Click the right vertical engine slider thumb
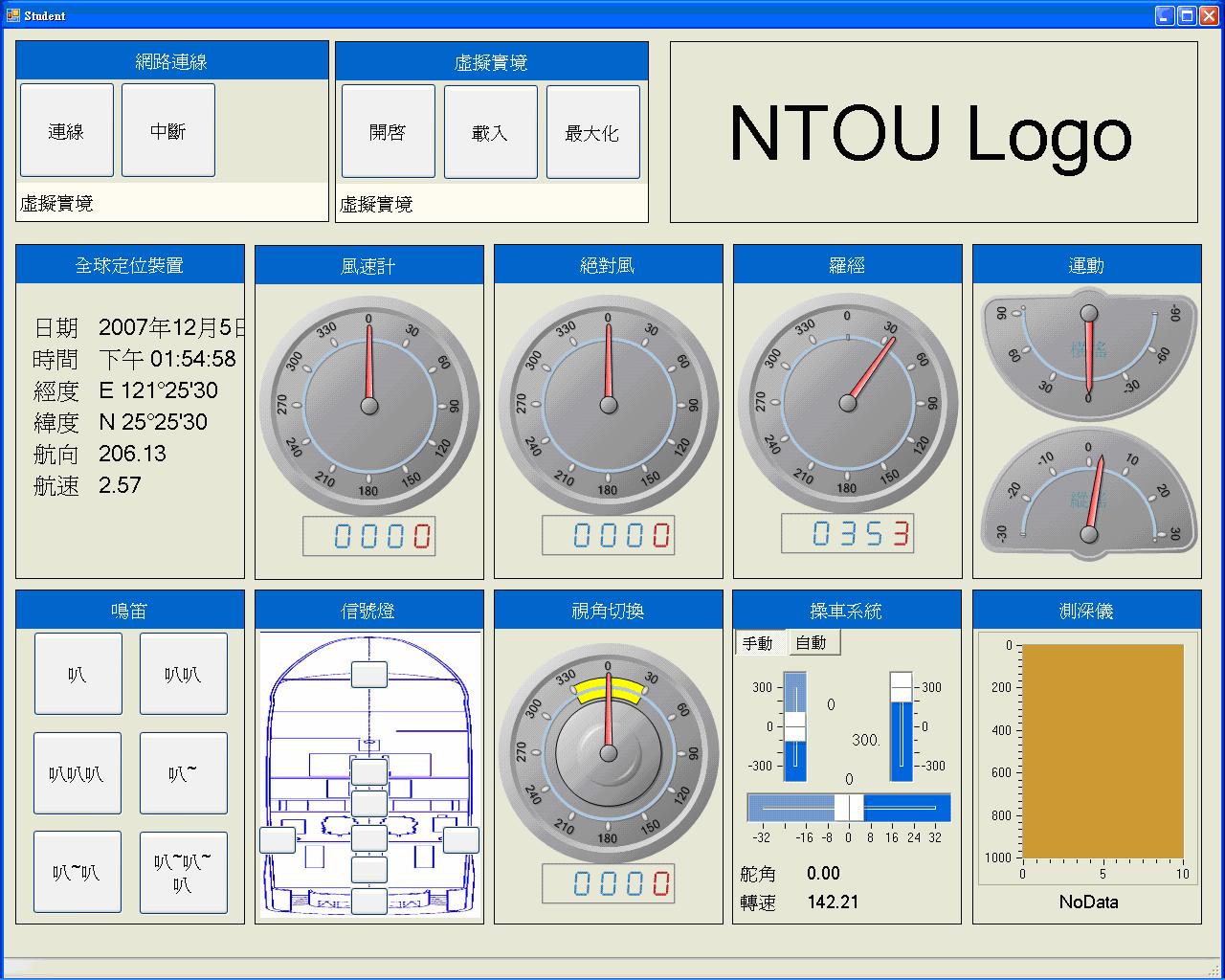Screen dimensions: 1225x980 tap(902, 687)
